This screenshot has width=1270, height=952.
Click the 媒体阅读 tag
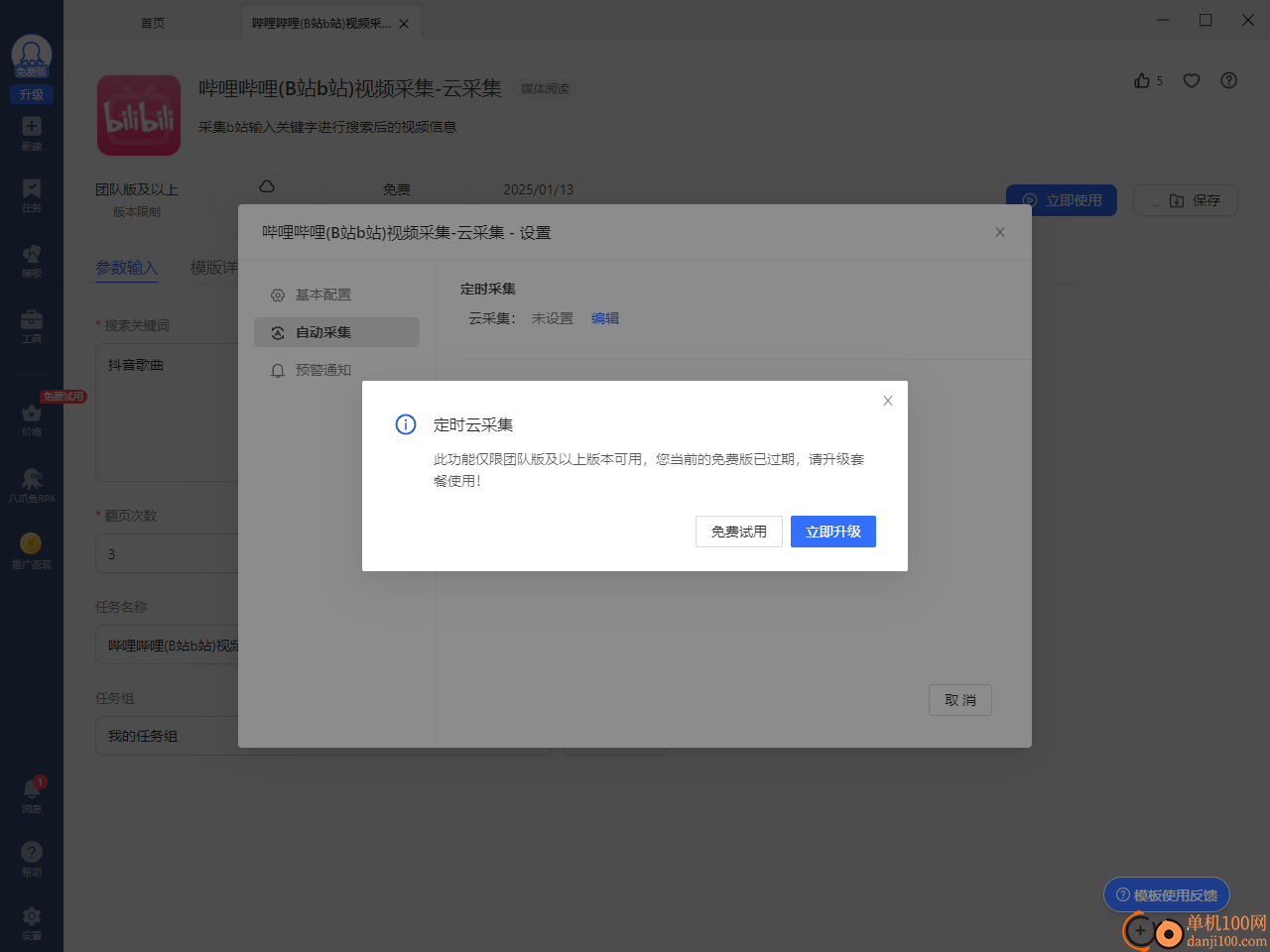[545, 89]
